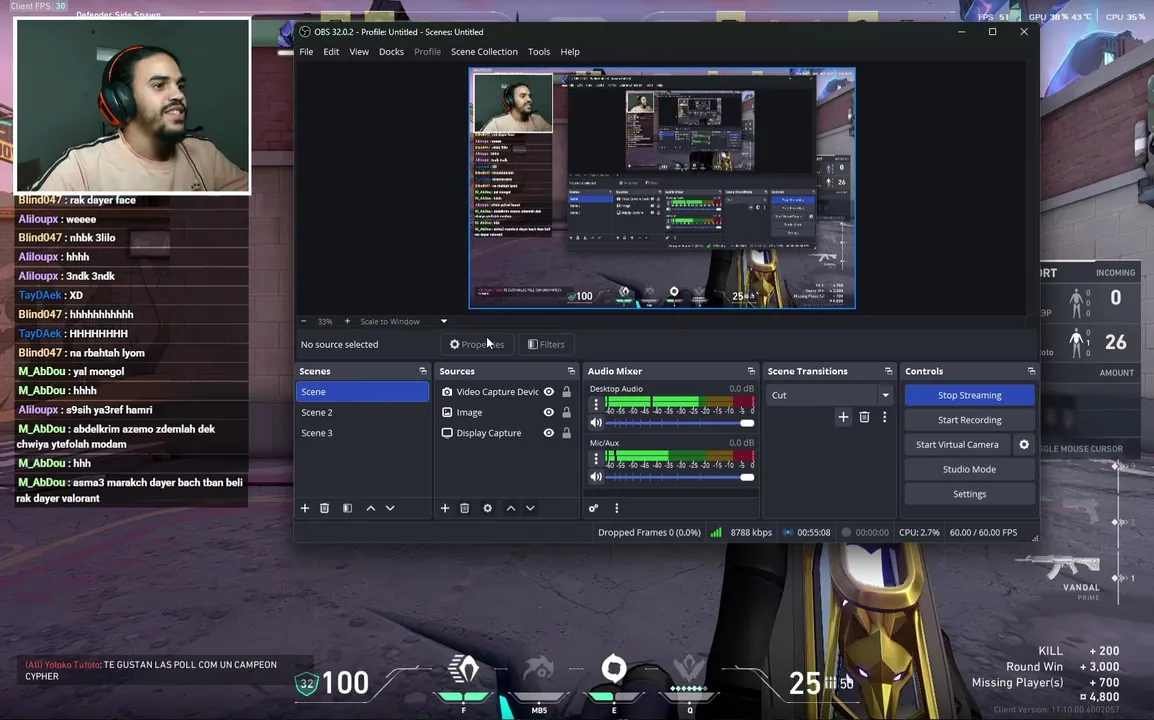Image resolution: width=1154 pixels, height=720 pixels.
Task: Enable Studio Mode
Action: click(969, 469)
